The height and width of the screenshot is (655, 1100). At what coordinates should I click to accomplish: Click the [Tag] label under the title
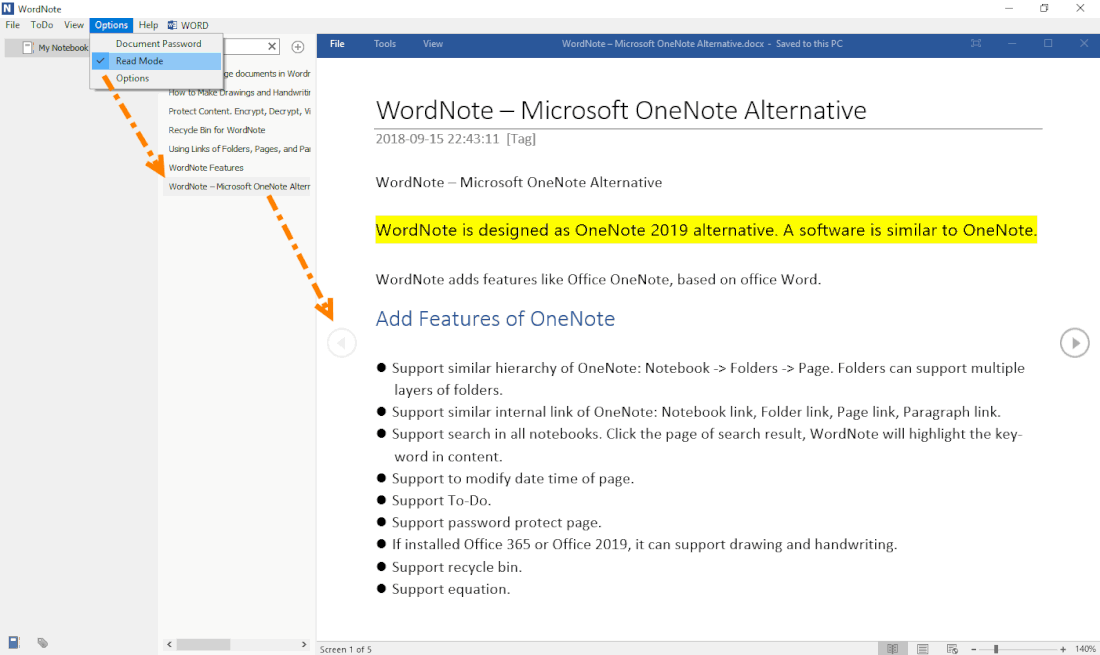tap(521, 139)
